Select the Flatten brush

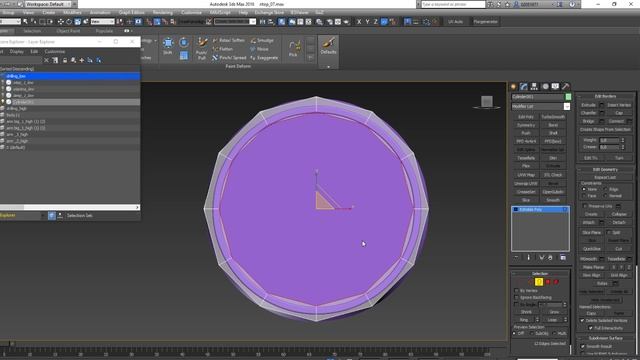tap(223, 49)
